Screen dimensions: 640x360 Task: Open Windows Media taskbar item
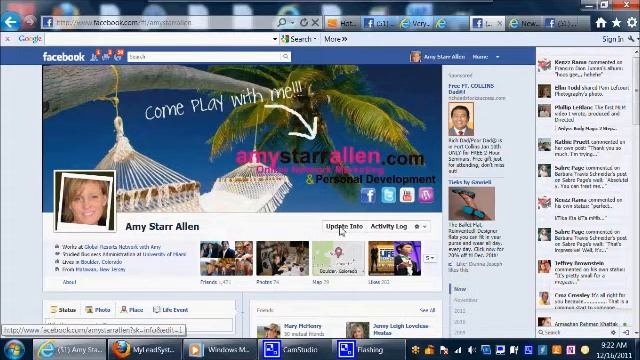pyautogui.click(x=220, y=350)
